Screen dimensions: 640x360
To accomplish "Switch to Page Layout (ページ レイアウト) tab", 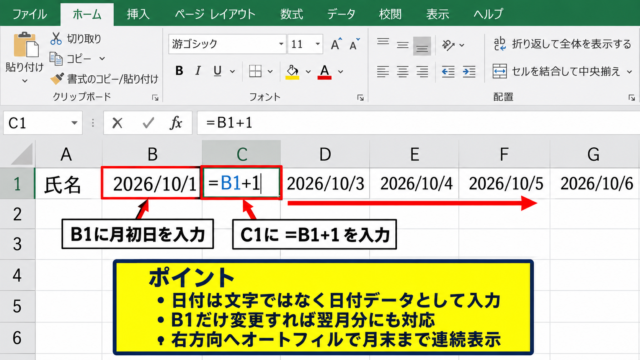I will pos(215,14).
